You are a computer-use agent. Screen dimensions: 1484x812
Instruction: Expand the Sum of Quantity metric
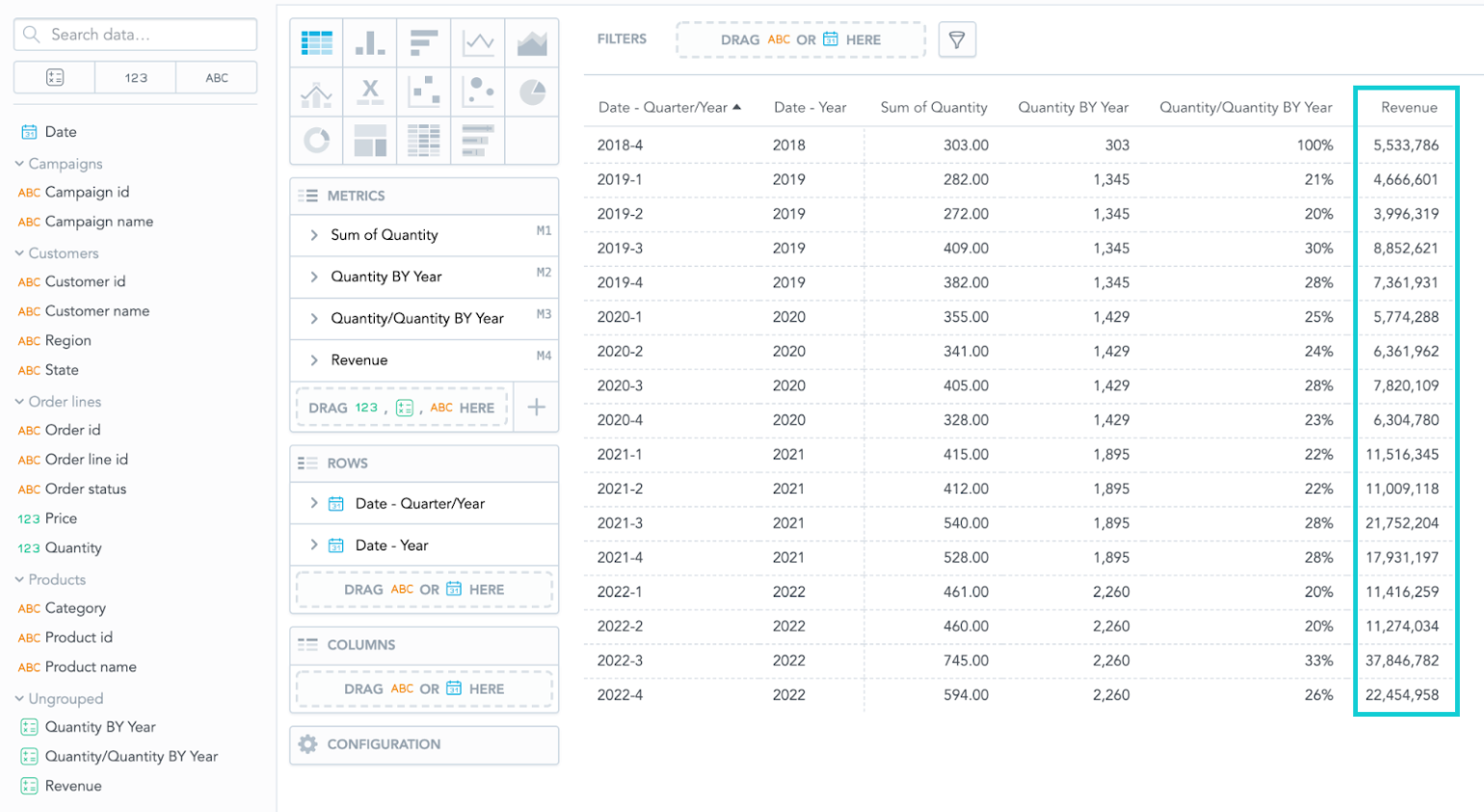(313, 234)
